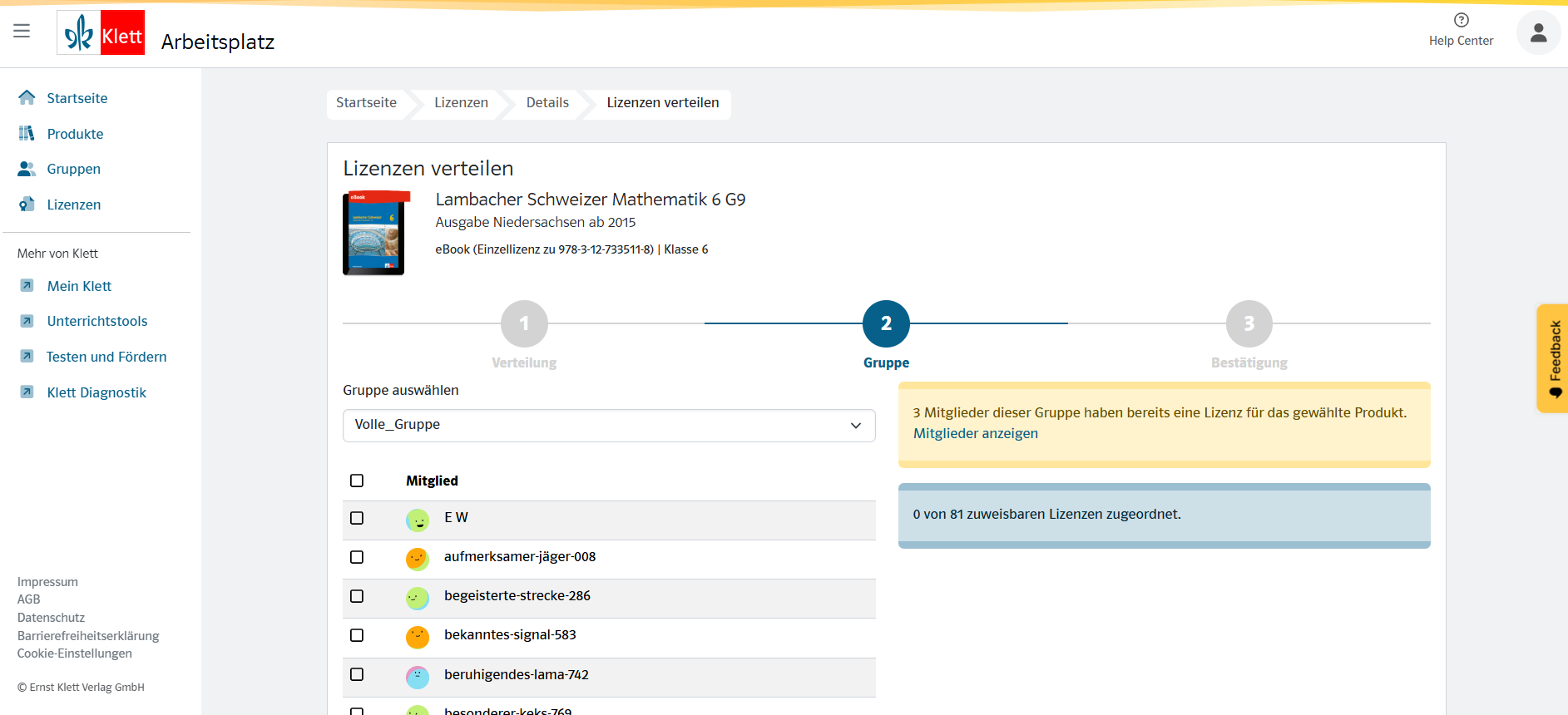This screenshot has height=715, width=1568.
Task: Open the Feedback side tab
Action: coord(1553,358)
